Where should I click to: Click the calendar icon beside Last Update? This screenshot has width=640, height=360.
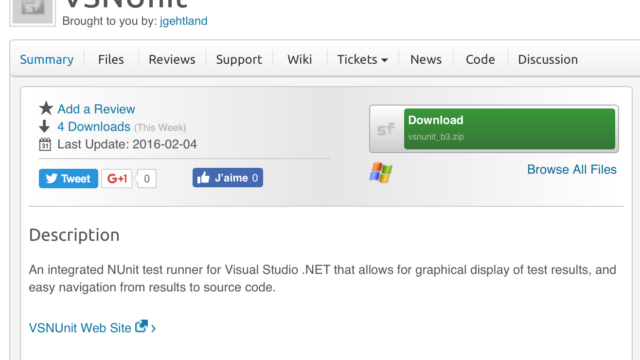click(45, 144)
